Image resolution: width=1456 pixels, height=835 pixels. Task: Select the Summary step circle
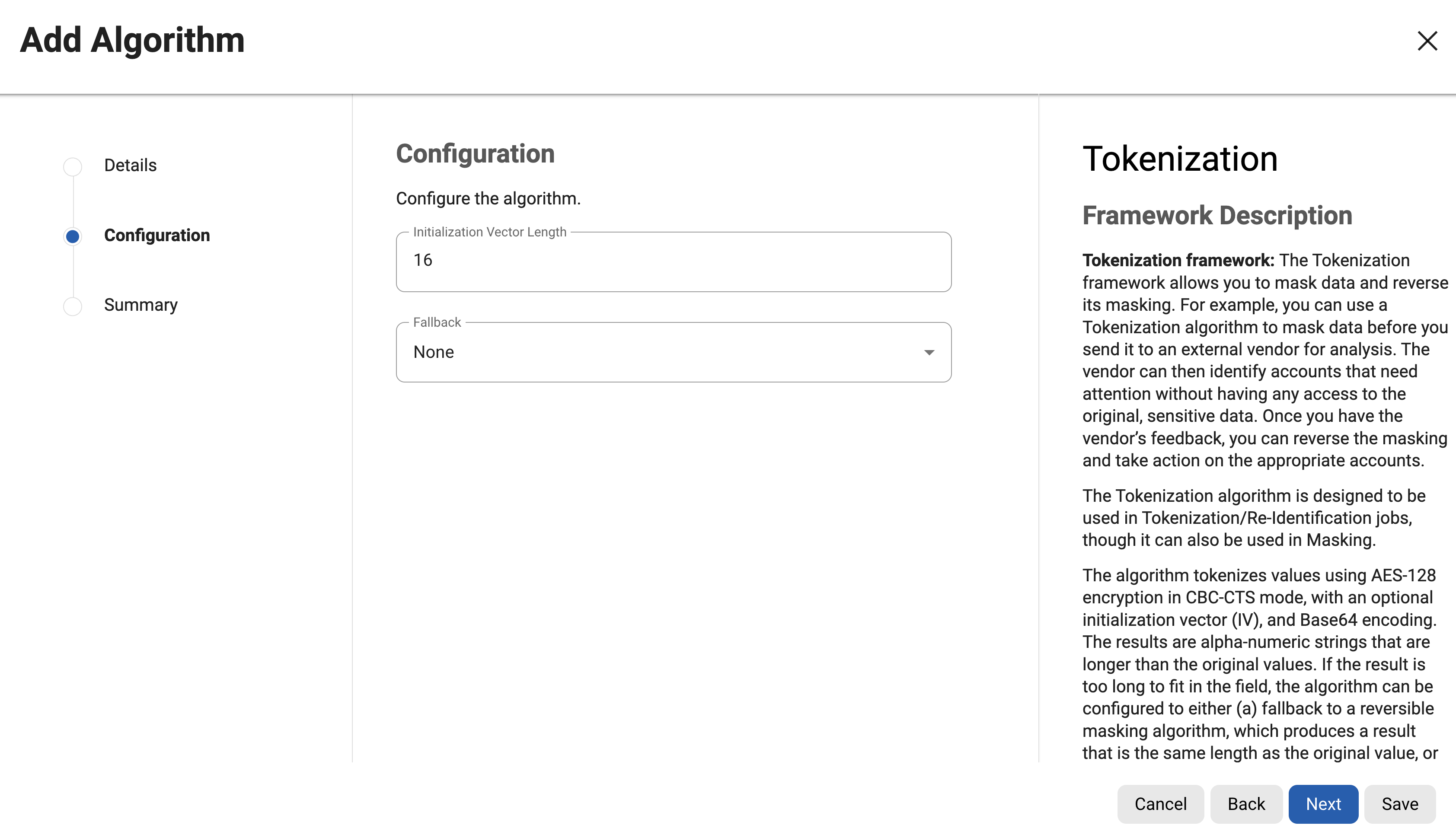[x=73, y=306]
